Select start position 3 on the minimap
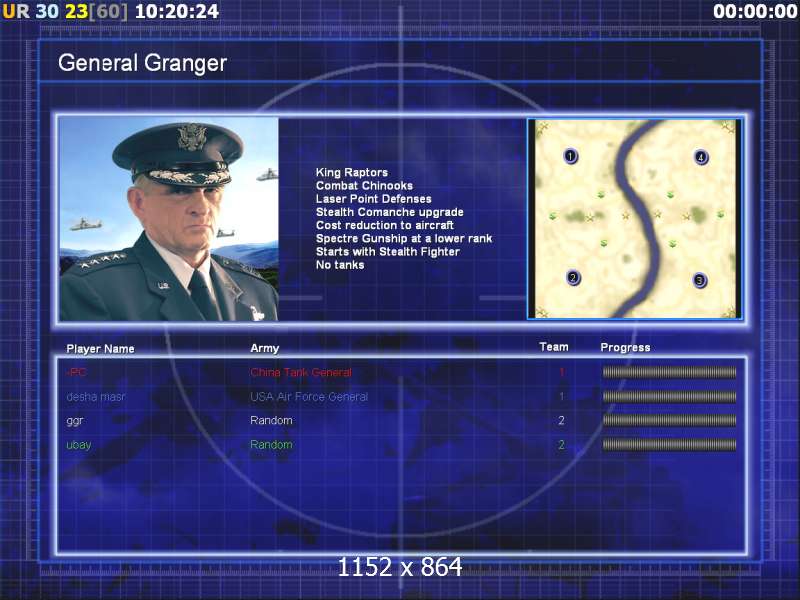 click(x=699, y=280)
